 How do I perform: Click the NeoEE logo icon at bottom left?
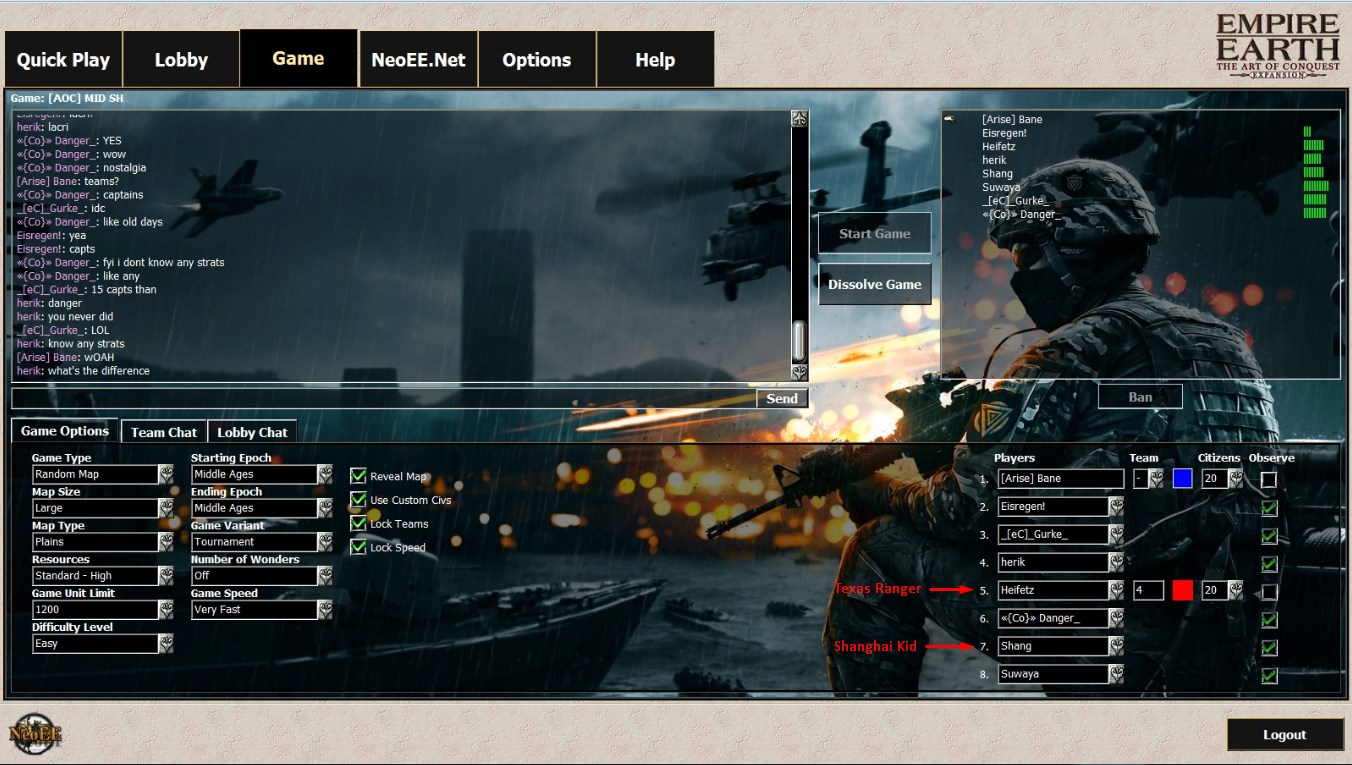coord(36,734)
